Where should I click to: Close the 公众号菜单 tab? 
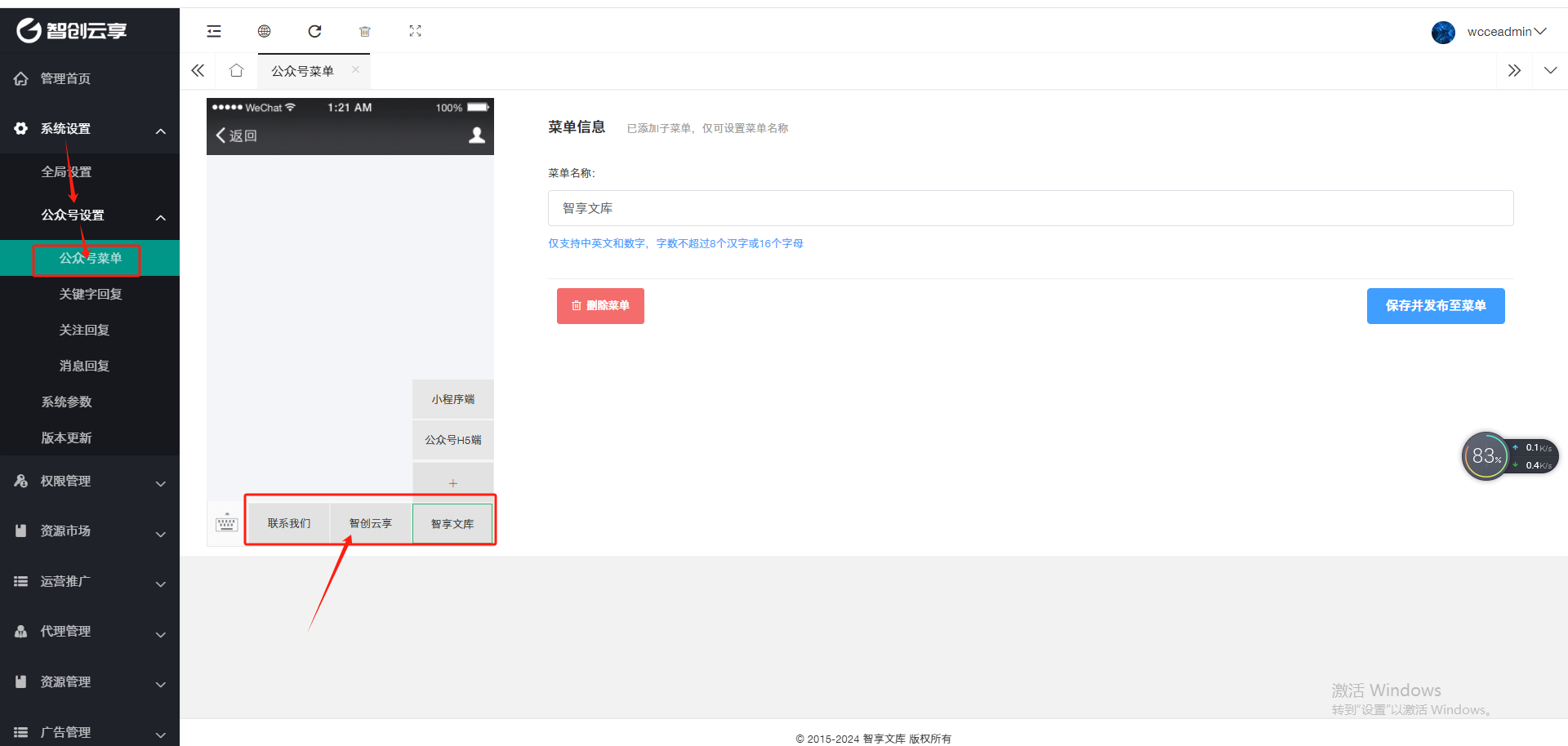[x=355, y=70]
